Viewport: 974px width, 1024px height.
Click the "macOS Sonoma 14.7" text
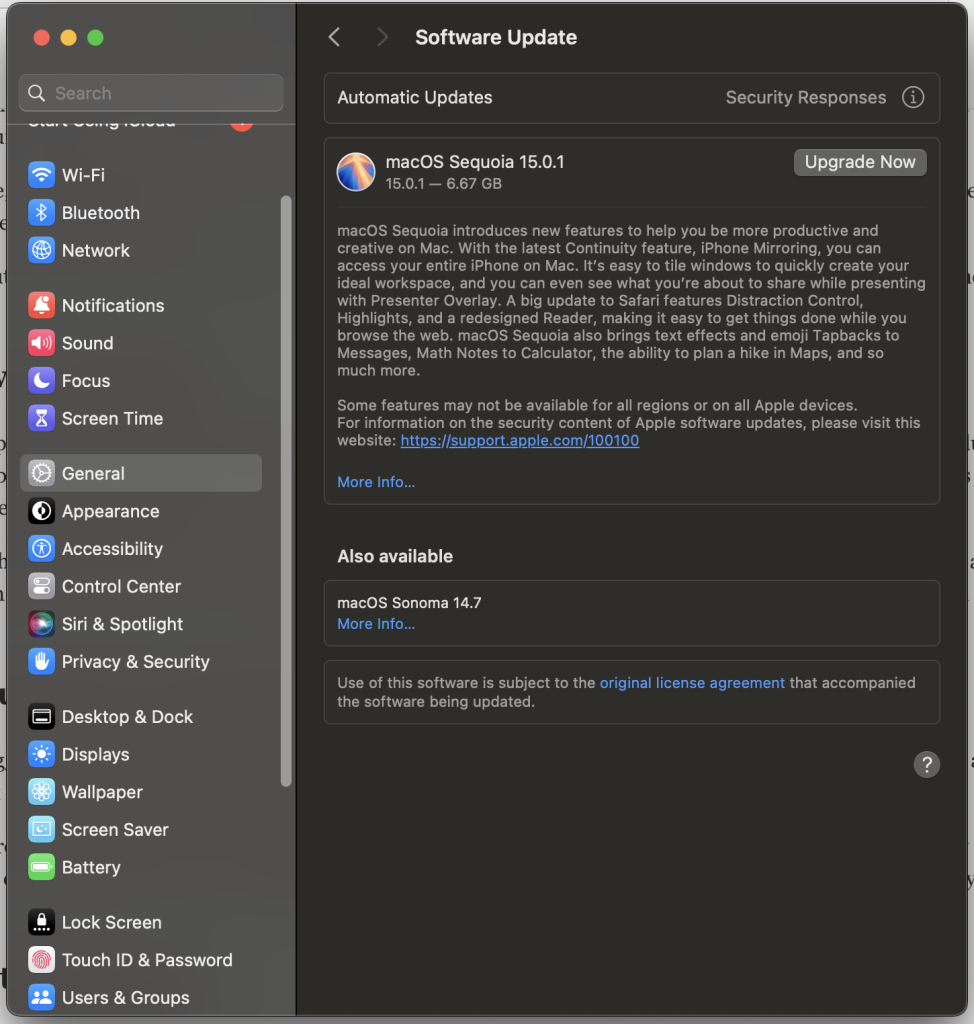tap(410, 603)
